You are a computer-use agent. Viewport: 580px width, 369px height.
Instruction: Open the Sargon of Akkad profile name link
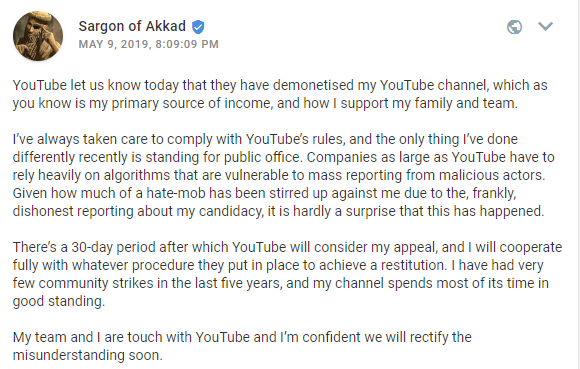[x=132, y=26]
